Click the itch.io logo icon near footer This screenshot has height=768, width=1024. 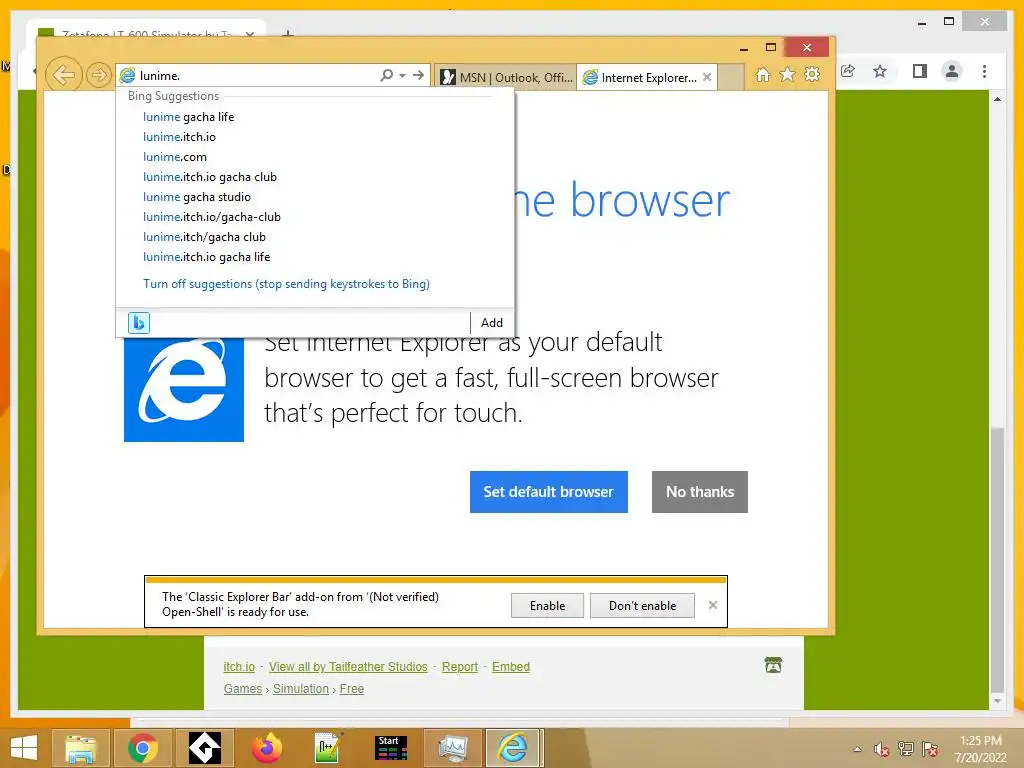pyautogui.click(x=773, y=665)
